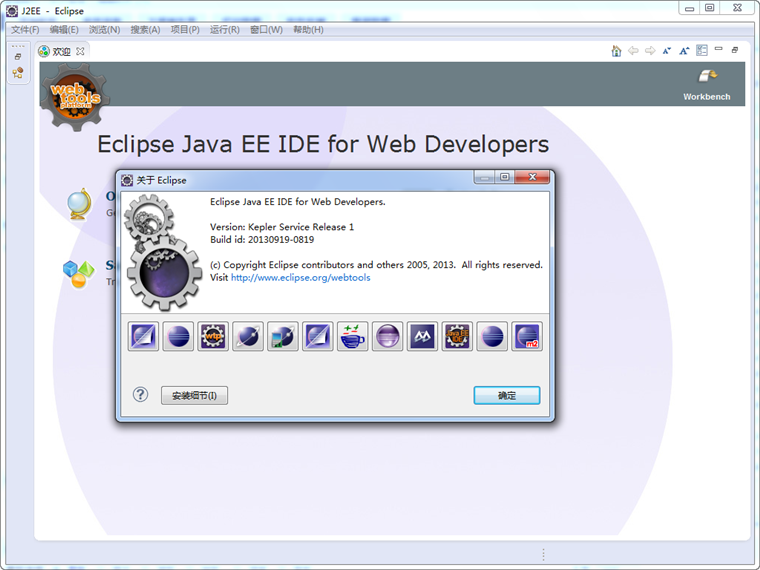760x570 pixels.
Task: Click the coffee cup plugin icon
Action: point(353,336)
